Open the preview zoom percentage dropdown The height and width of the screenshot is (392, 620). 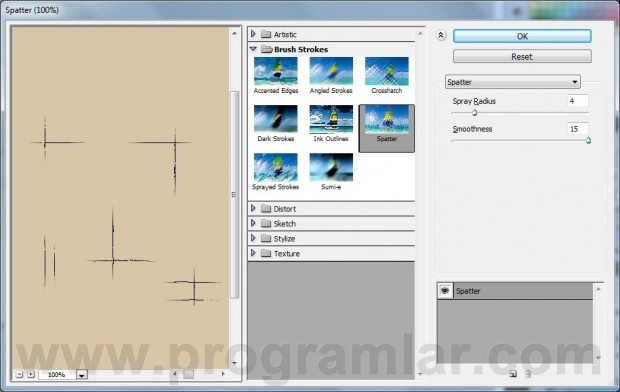point(82,375)
